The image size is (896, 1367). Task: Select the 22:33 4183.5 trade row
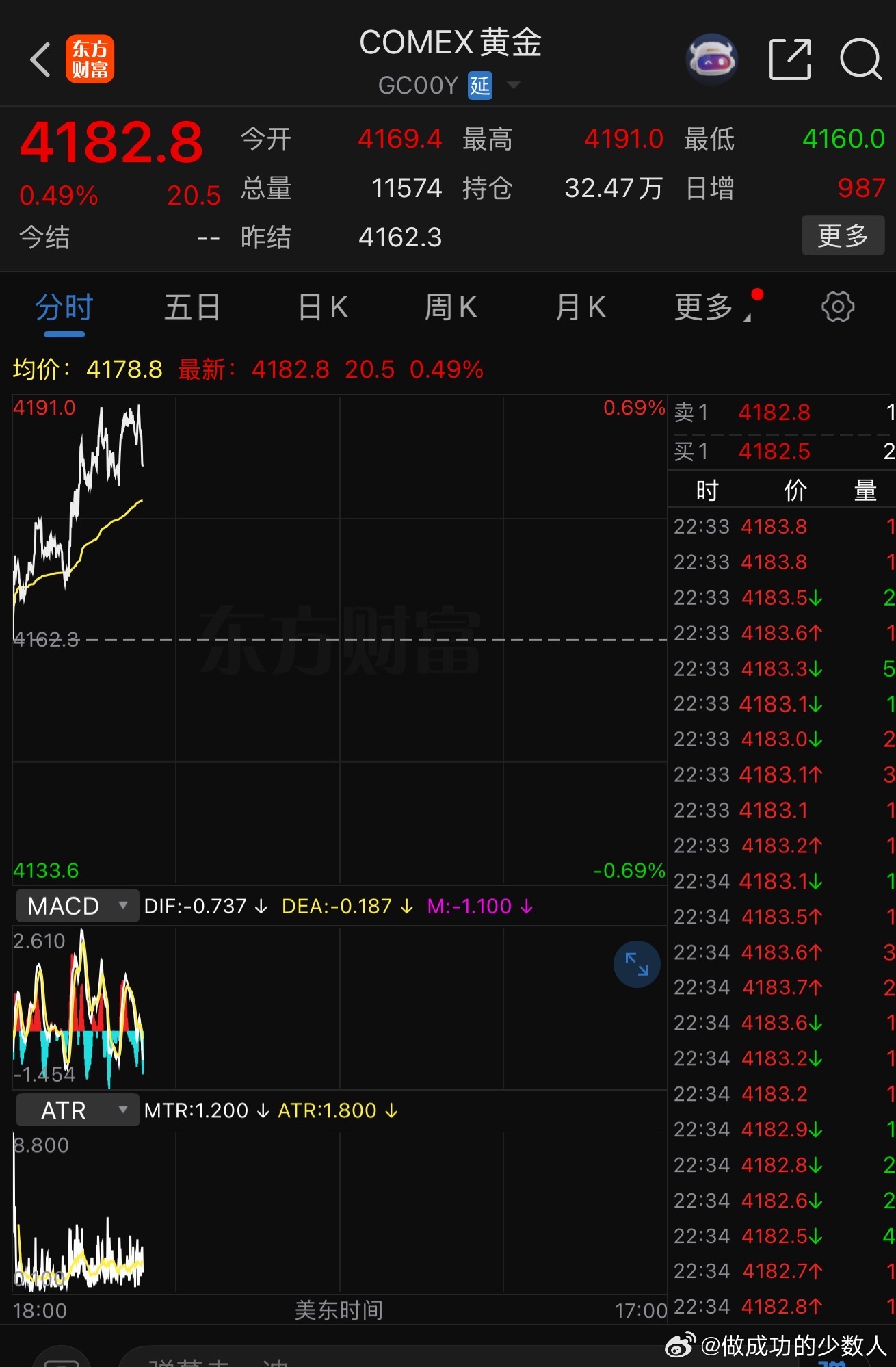point(781,597)
